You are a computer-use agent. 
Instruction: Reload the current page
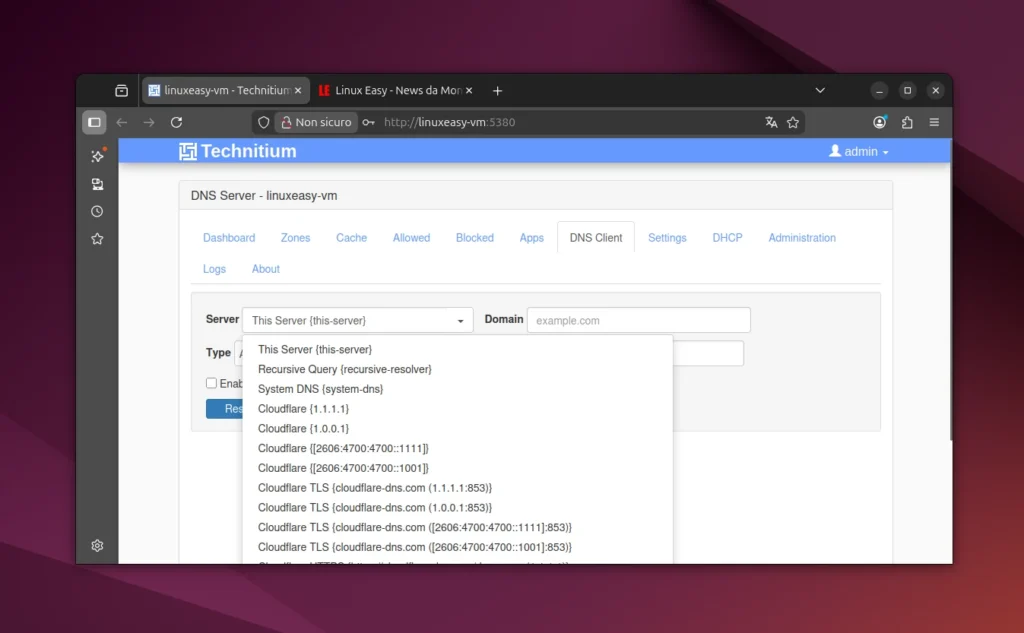(177, 122)
